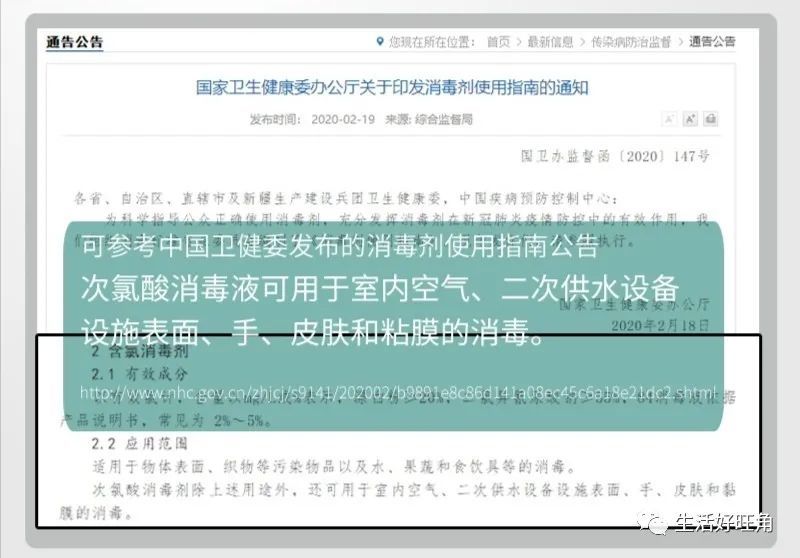The height and width of the screenshot is (558, 800).
Task: Click heading 2.1 有效成分
Action: [x=140, y=374]
